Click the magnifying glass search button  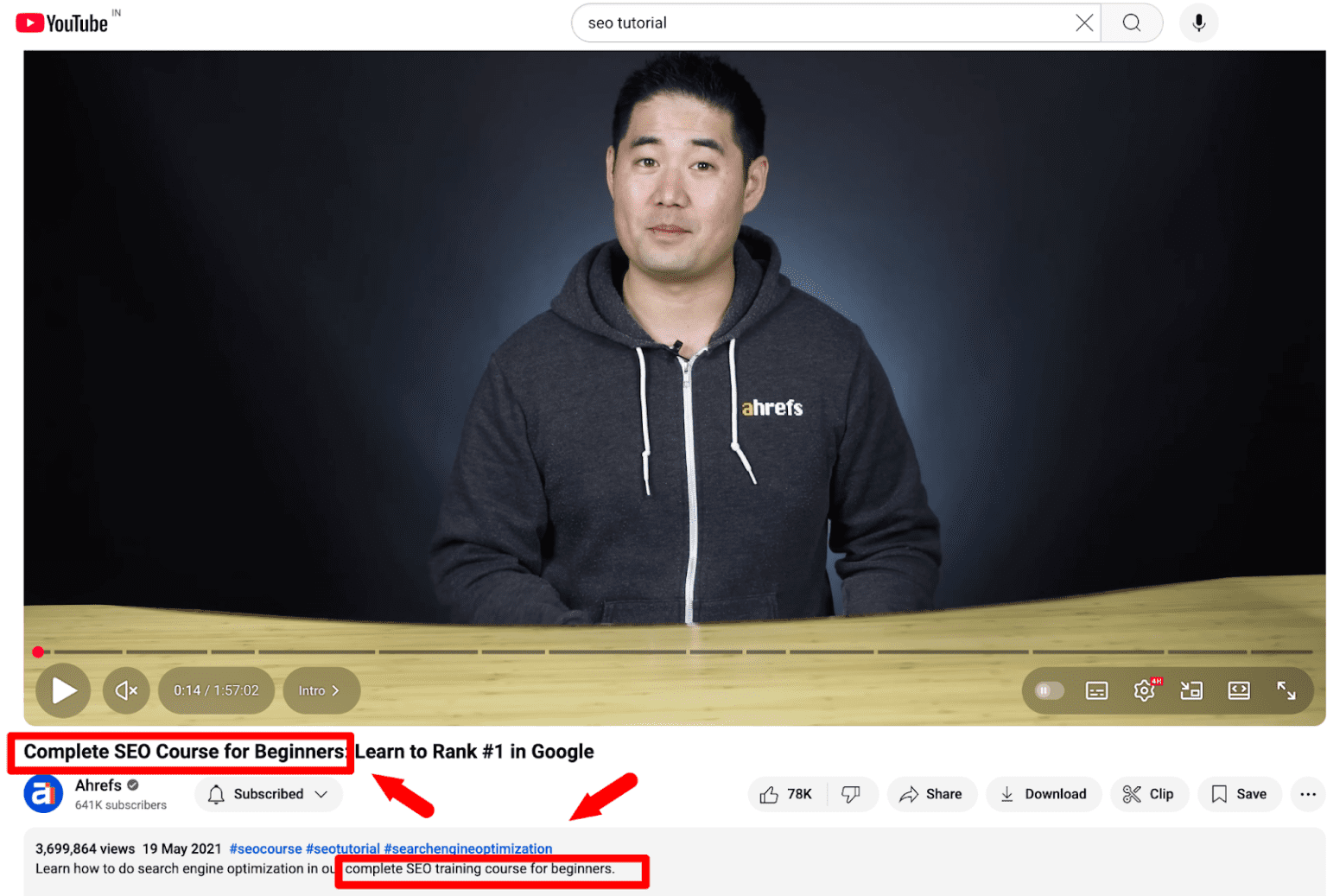(x=1131, y=23)
